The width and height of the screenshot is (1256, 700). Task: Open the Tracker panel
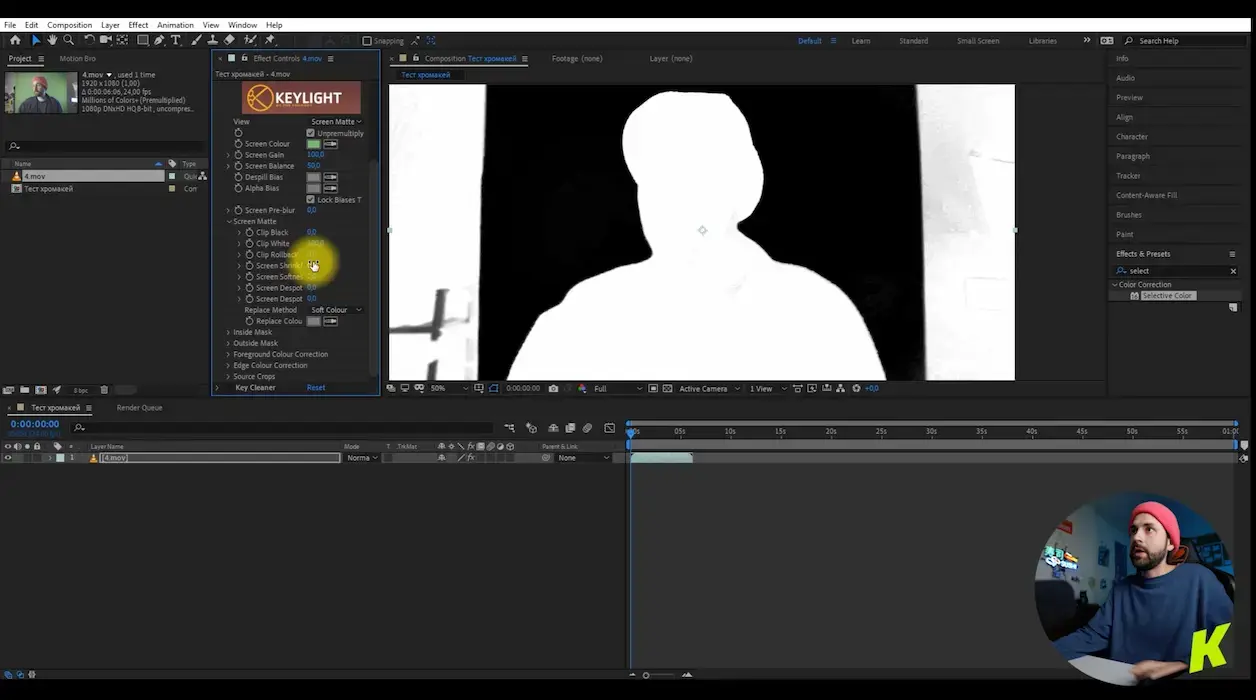click(1128, 176)
